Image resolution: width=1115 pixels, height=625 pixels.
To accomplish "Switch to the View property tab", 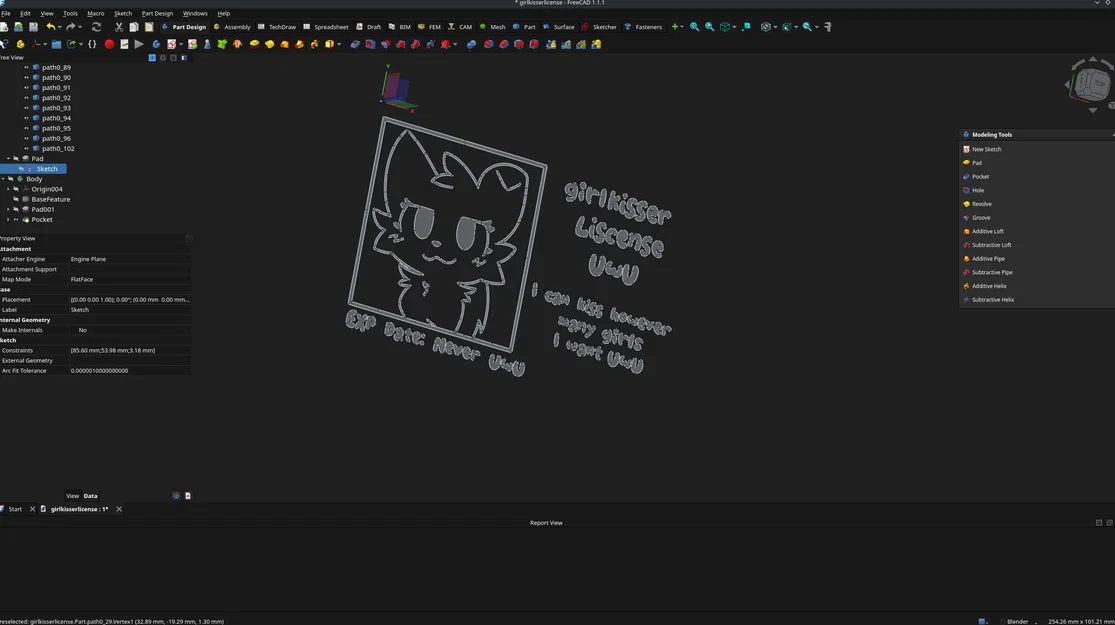I will click(73, 496).
